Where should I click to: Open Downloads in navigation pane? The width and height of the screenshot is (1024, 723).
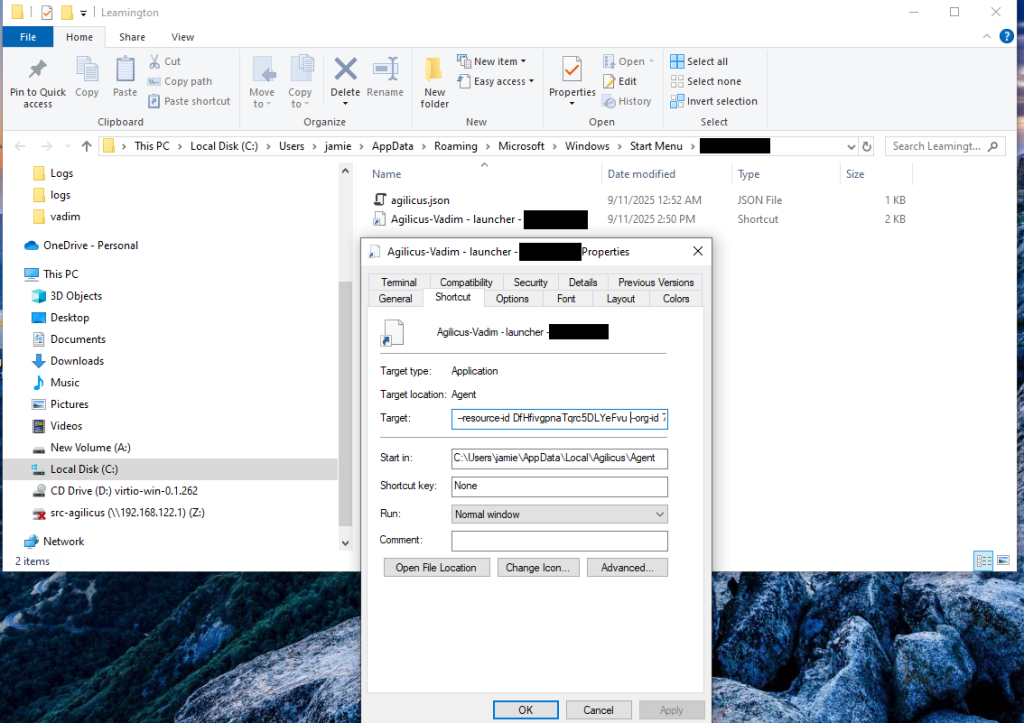click(76, 361)
